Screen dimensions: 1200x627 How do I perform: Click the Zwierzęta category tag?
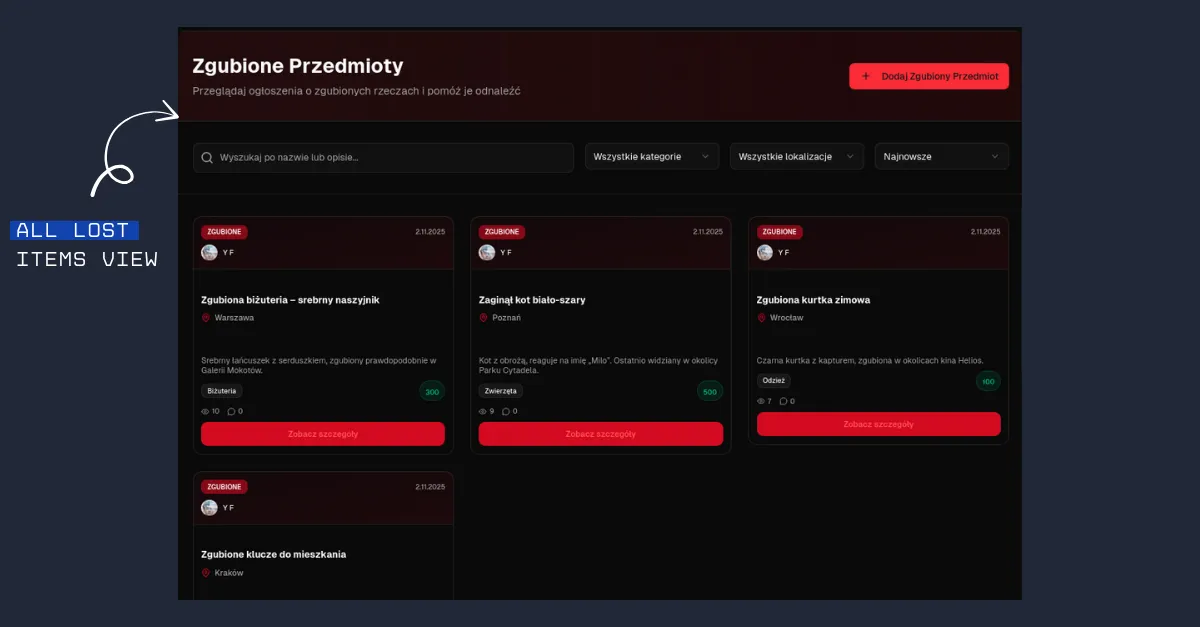(500, 391)
